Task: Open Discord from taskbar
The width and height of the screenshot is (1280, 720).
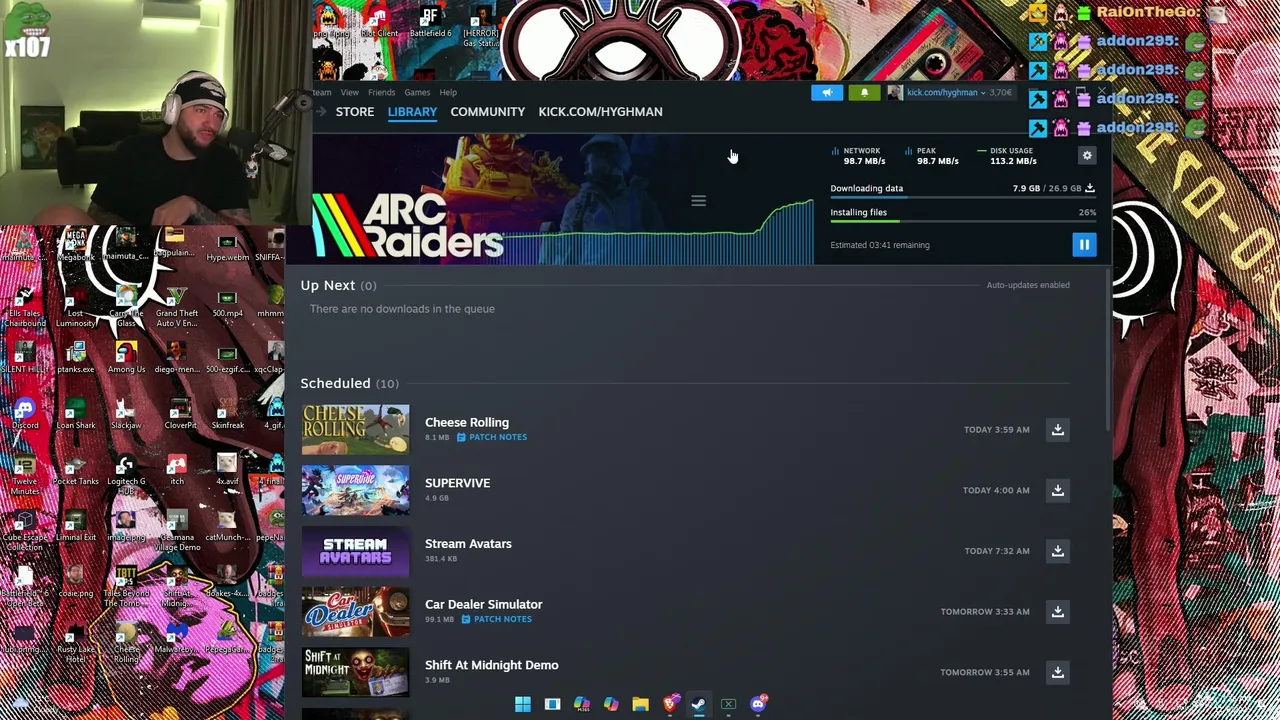Action: [x=758, y=704]
